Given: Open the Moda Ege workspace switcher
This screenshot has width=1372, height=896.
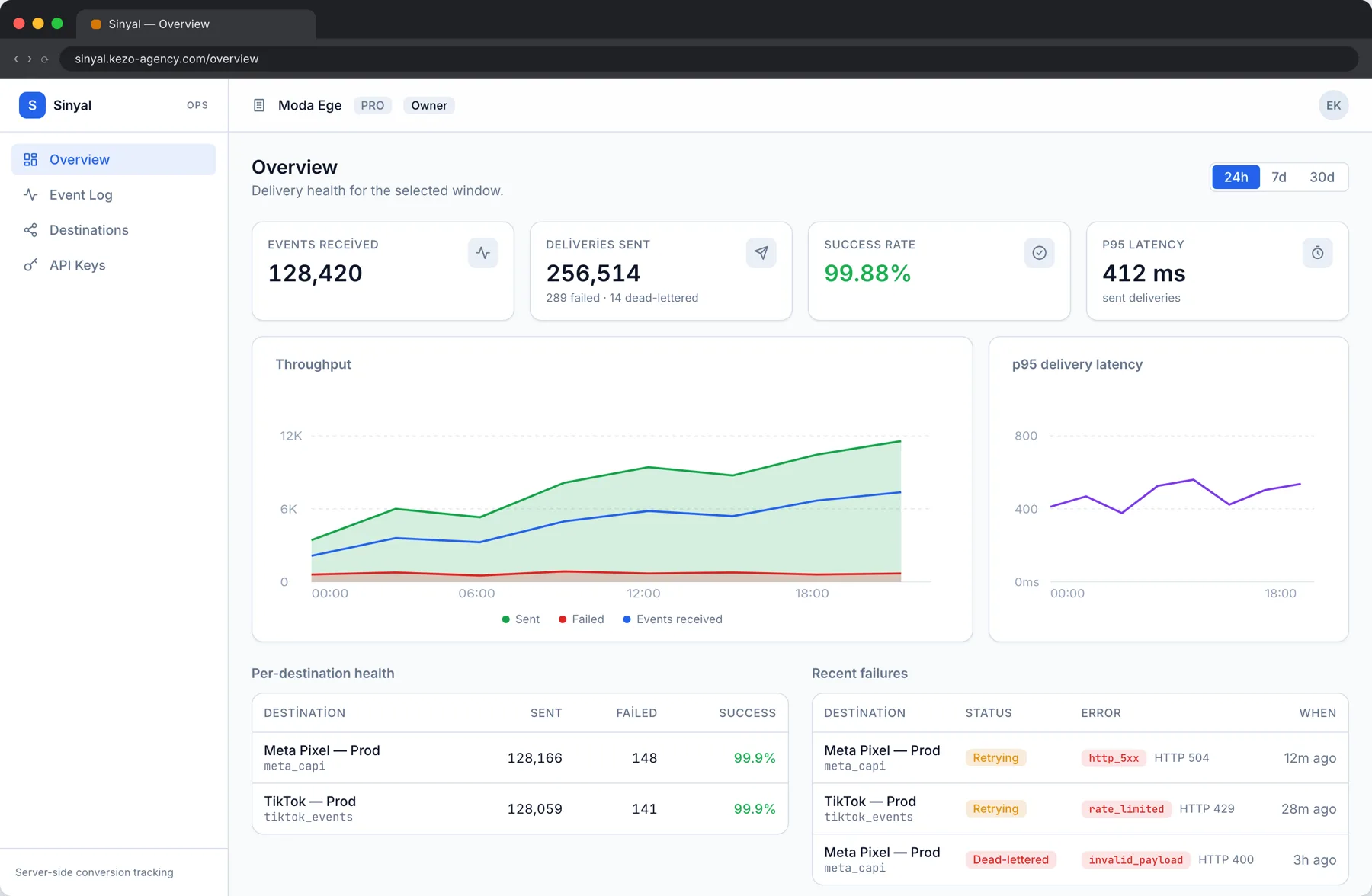Looking at the screenshot, I should point(309,105).
